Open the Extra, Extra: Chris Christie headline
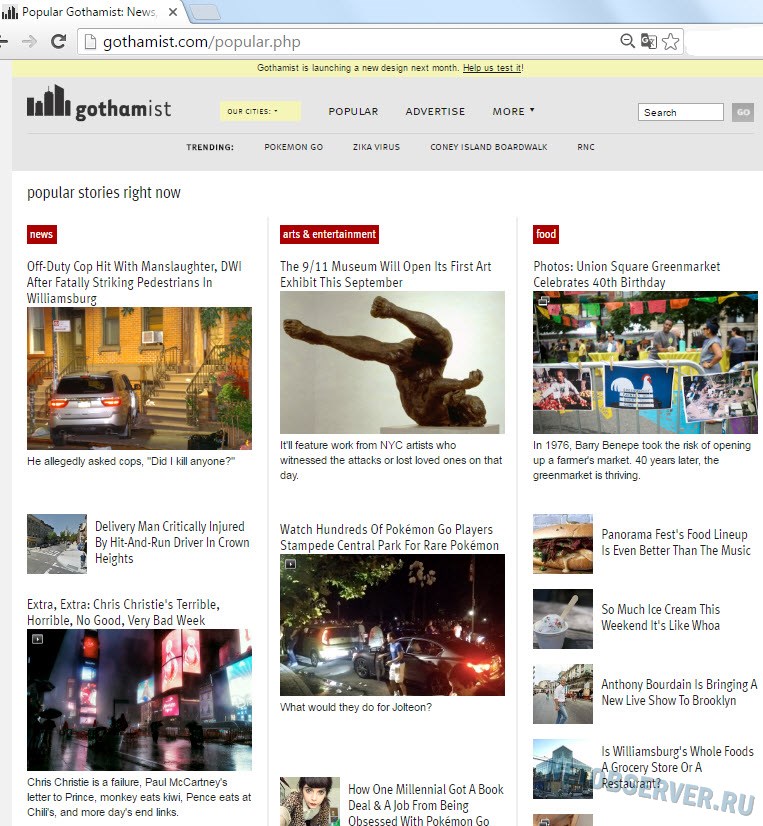763x826 pixels. tap(123, 612)
